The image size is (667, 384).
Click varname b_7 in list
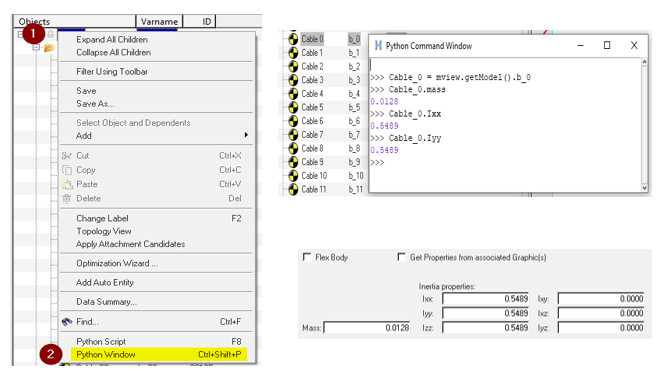pos(354,135)
